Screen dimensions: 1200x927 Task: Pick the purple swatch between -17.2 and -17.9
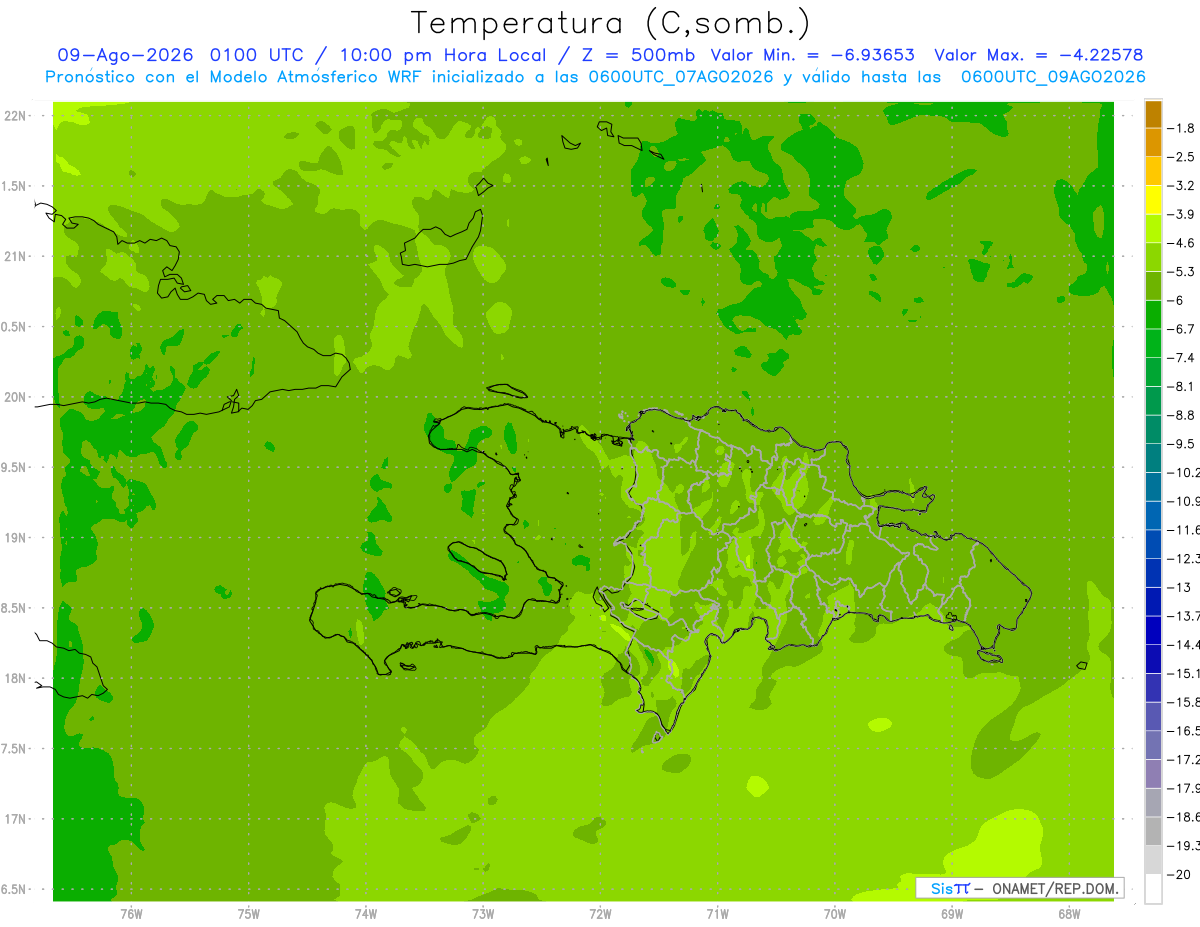[x=1153, y=774]
